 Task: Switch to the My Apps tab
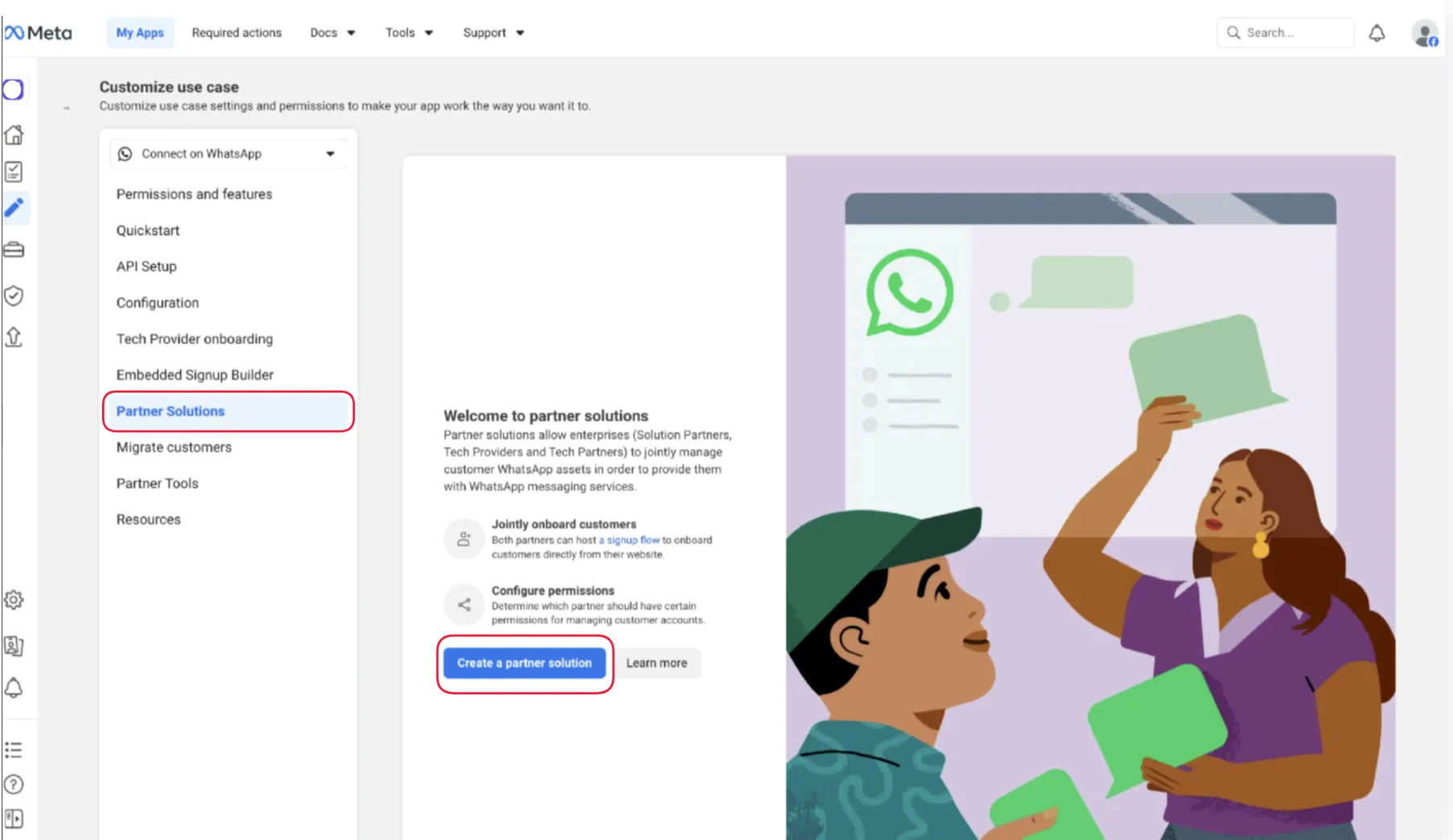pyautogui.click(x=140, y=33)
